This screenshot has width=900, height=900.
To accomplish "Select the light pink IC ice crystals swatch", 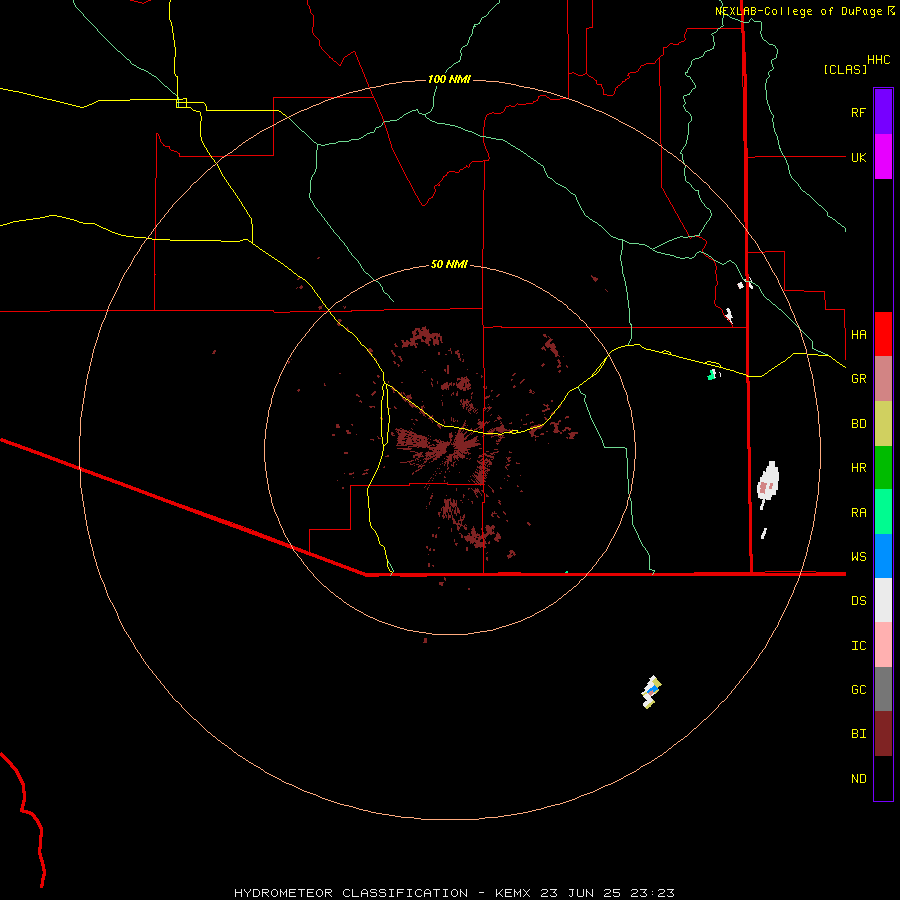I will click(883, 645).
